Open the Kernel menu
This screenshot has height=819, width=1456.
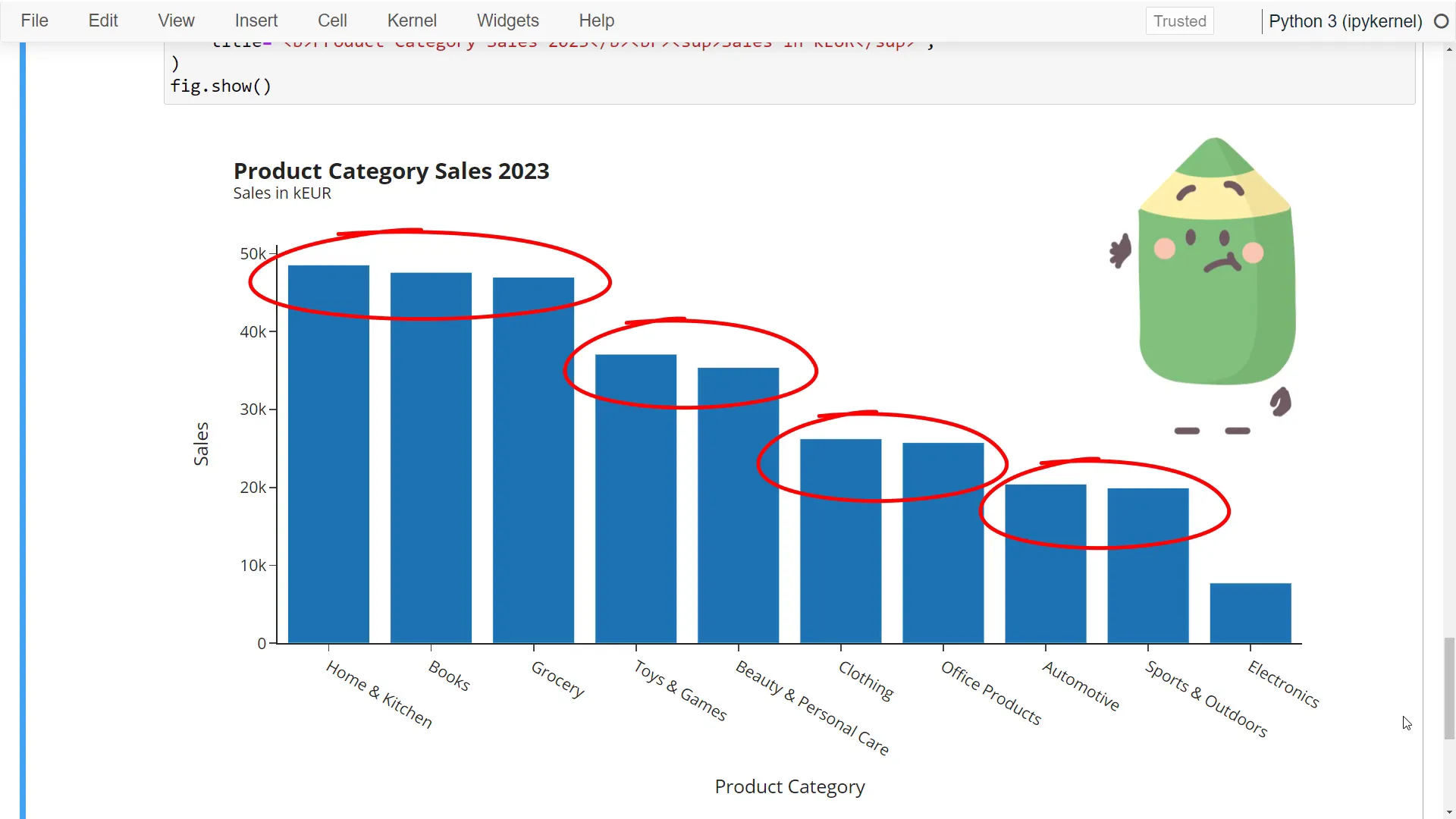tap(412, 20)
